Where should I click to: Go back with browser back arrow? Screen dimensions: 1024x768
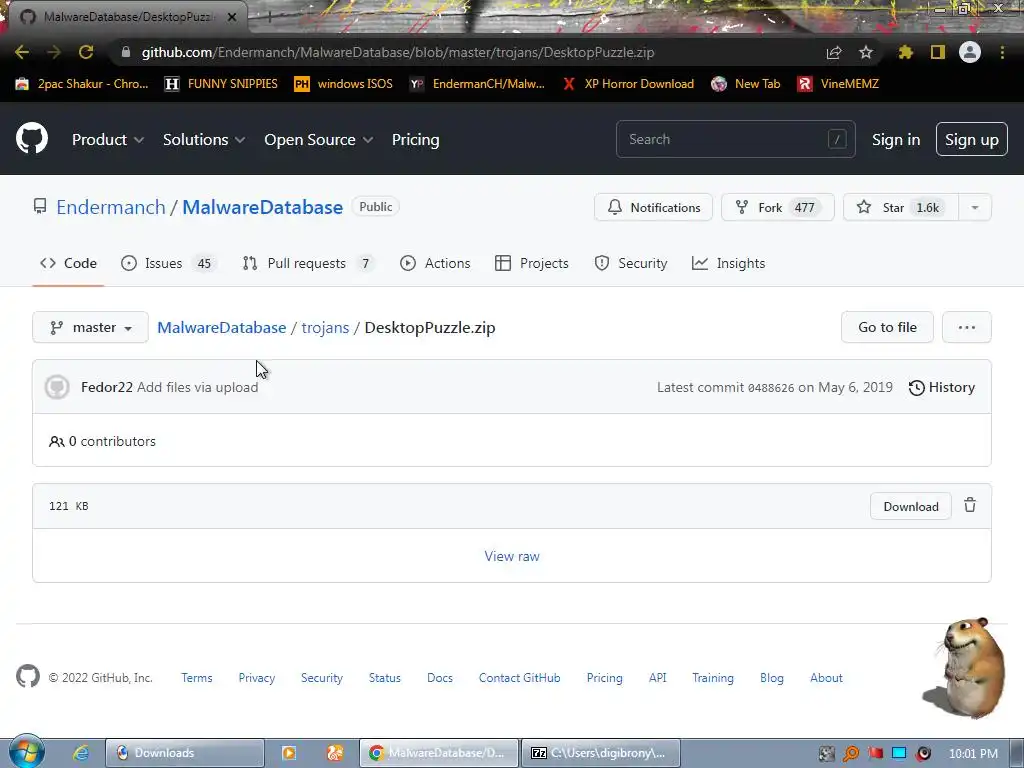[x=22, y=52]
